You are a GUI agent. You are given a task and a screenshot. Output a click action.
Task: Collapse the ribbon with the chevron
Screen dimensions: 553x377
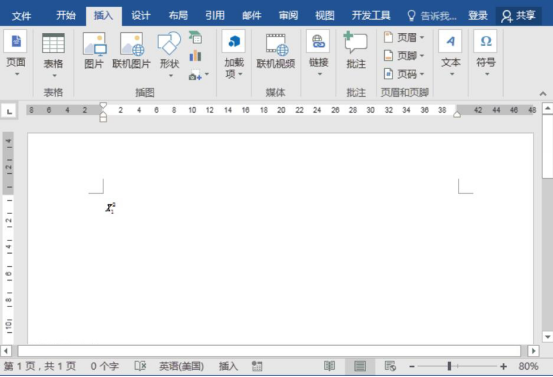pos(543,94)
